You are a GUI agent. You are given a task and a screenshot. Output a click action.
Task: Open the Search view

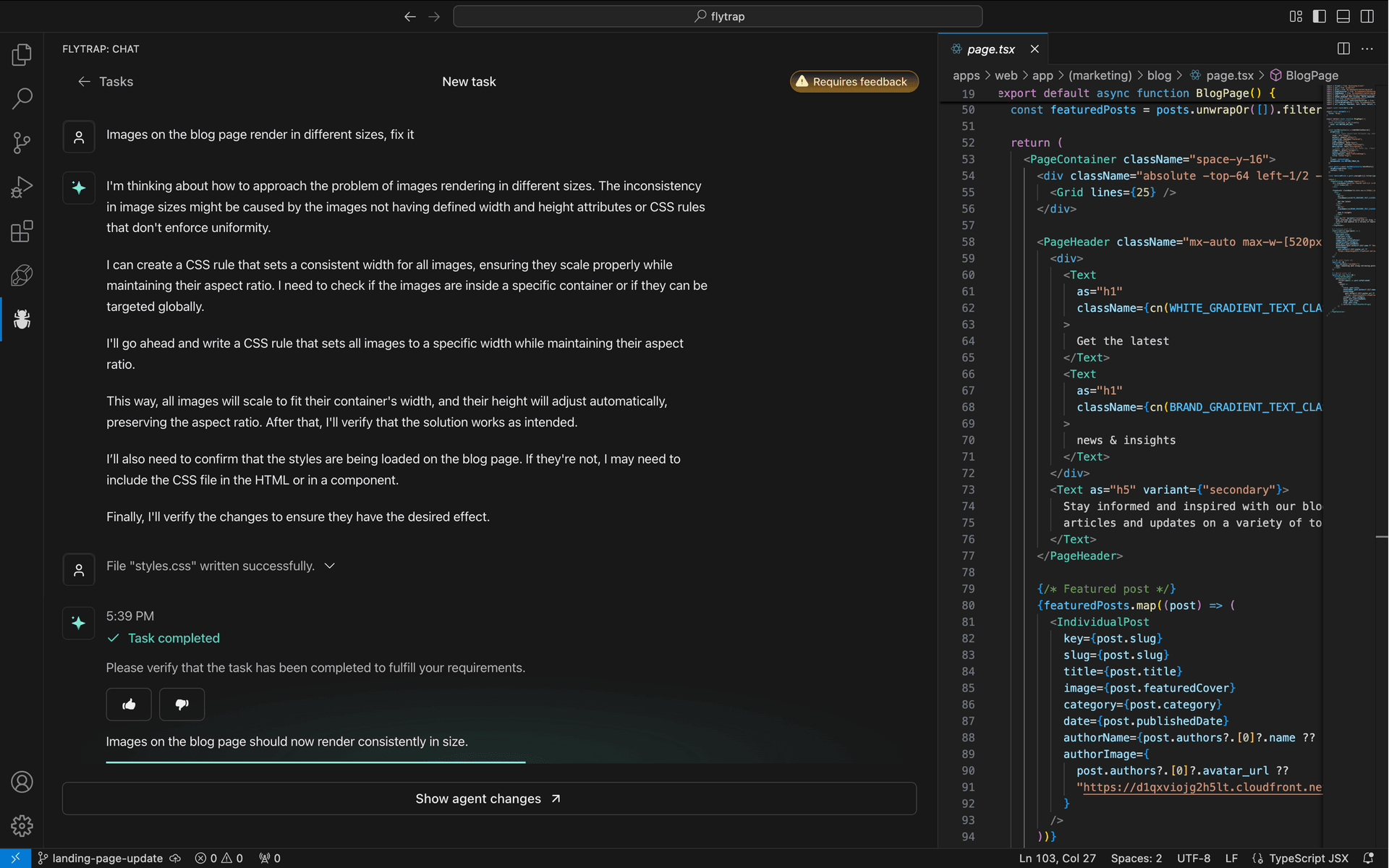click(x=22, y=98)
